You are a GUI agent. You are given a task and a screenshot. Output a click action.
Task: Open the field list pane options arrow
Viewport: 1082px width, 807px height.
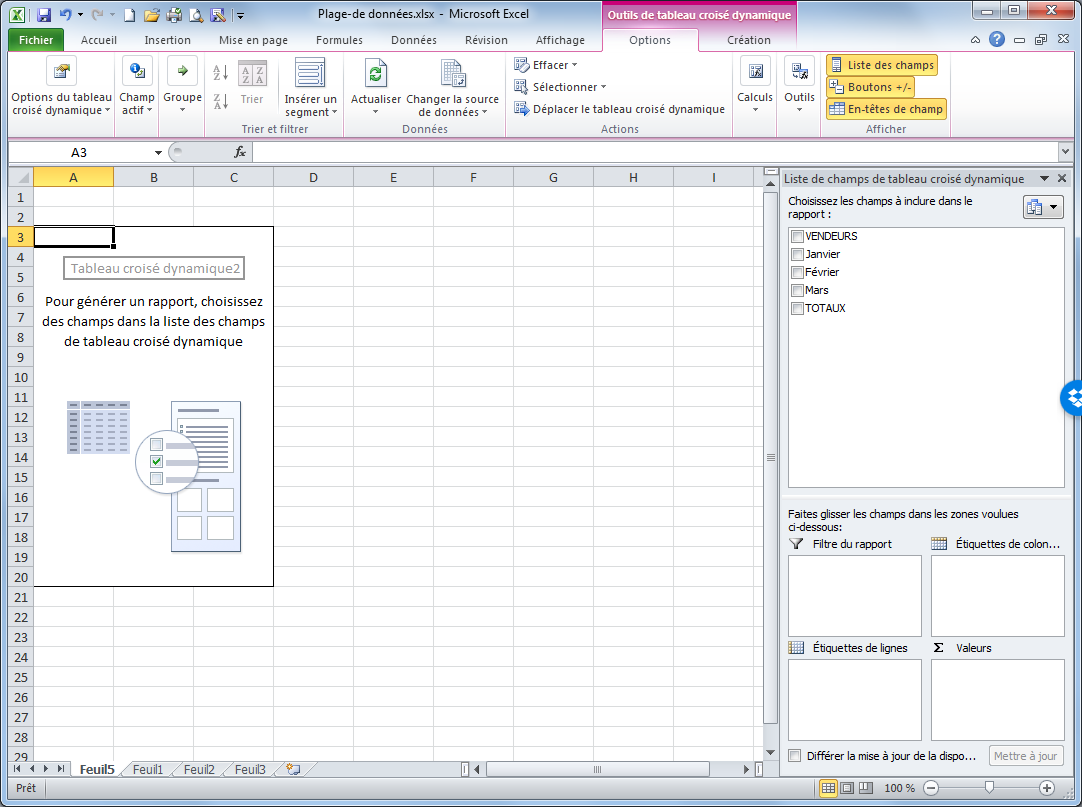tap(1044, 179)
